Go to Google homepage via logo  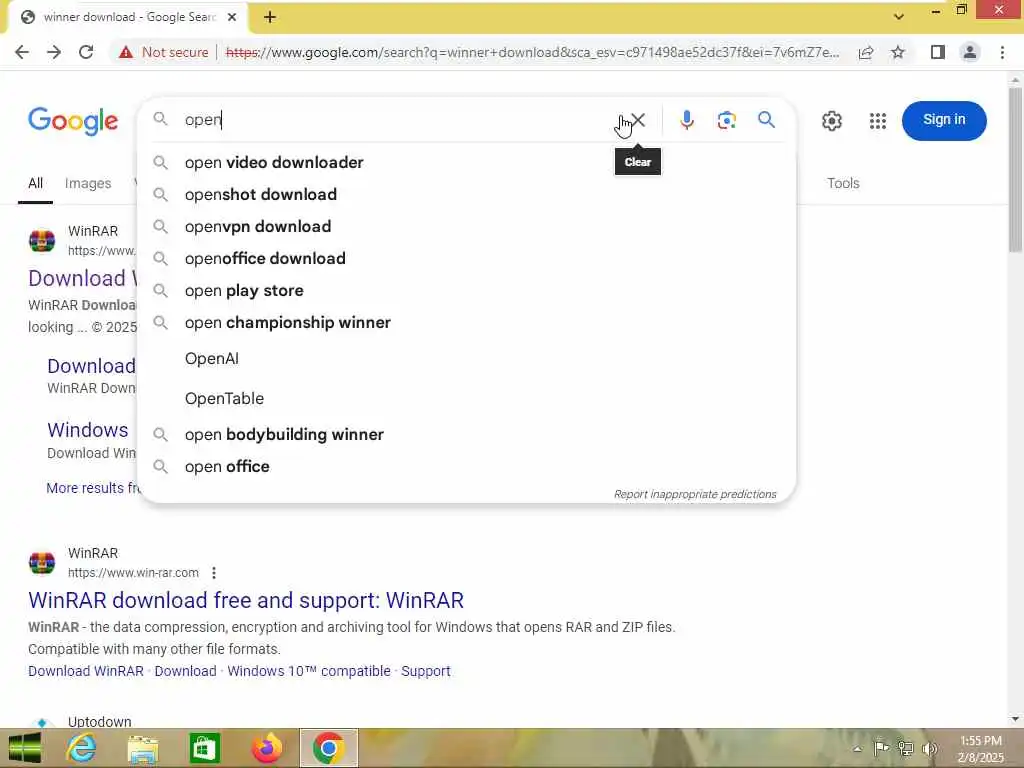point(73,121)
